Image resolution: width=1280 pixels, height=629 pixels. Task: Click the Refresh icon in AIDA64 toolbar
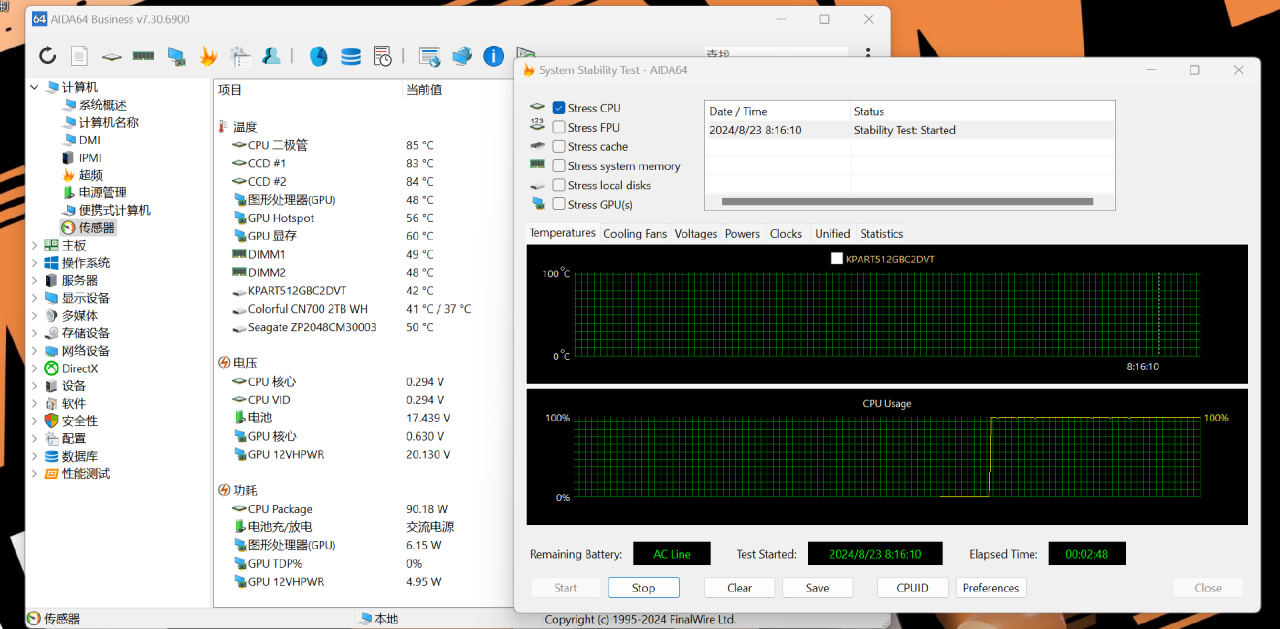48,56
